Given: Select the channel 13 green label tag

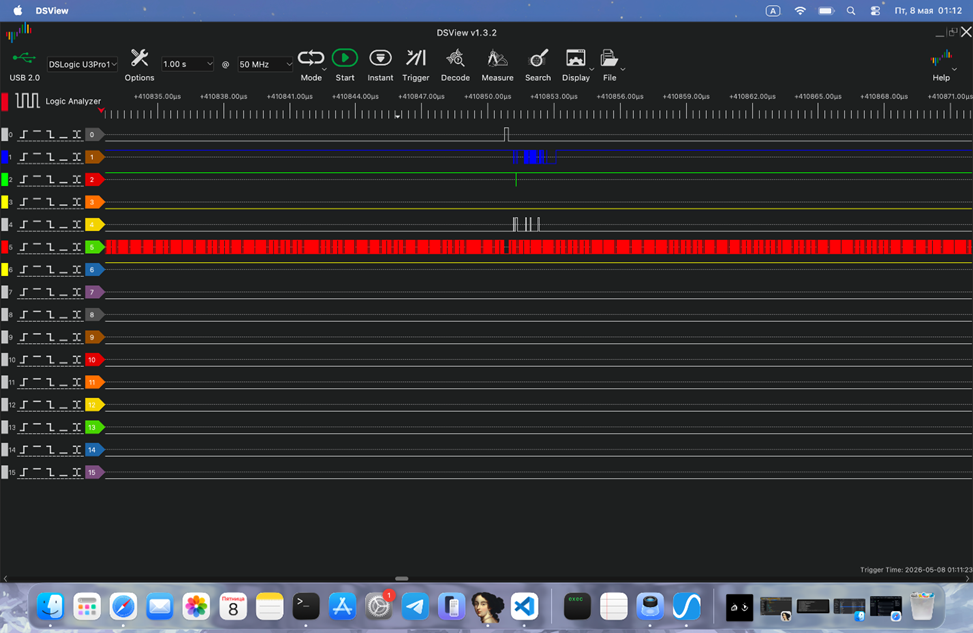Looking at the screenshot, I should [94, 427].
